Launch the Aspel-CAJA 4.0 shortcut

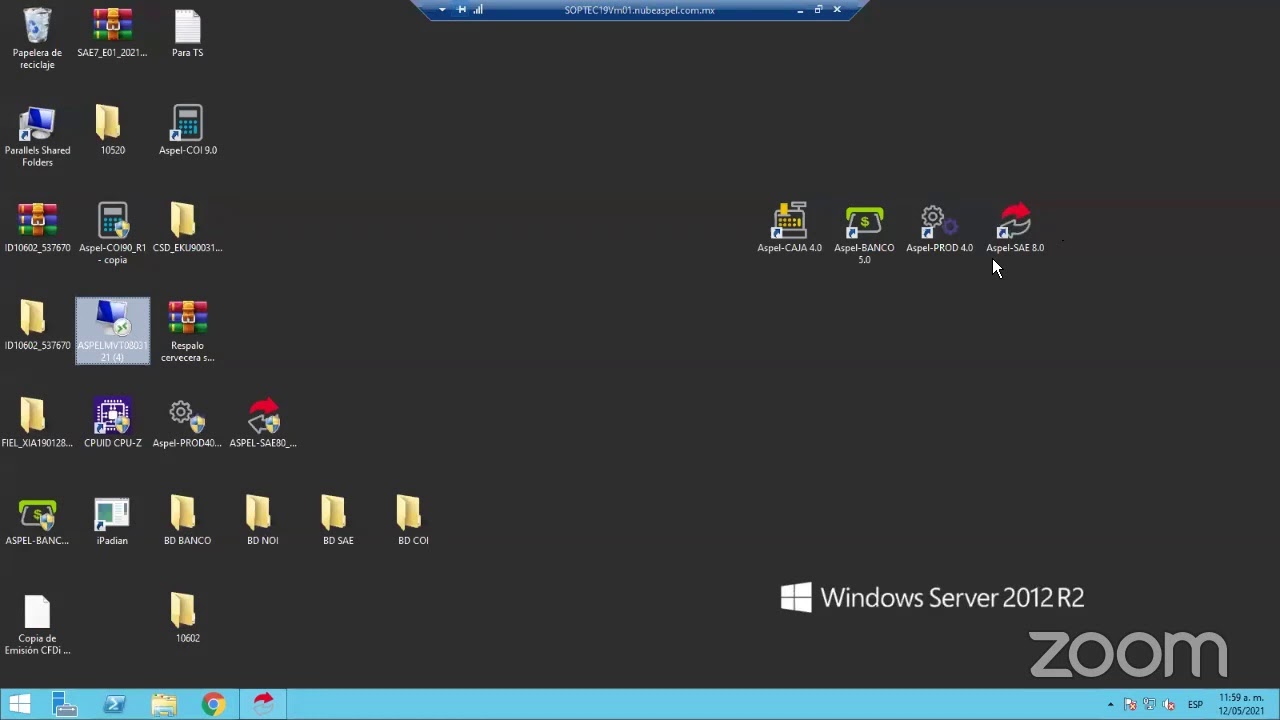coord(789,228)
